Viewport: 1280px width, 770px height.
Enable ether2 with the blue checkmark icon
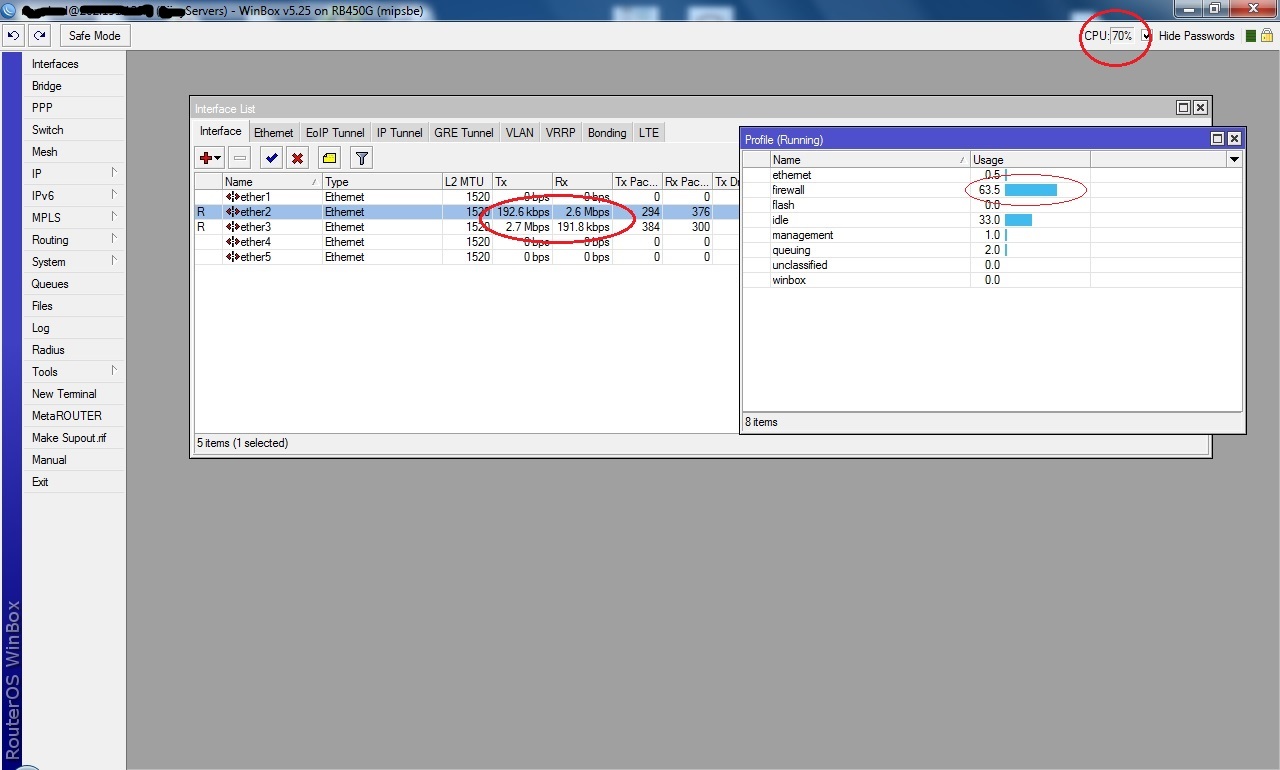(270, 157)
